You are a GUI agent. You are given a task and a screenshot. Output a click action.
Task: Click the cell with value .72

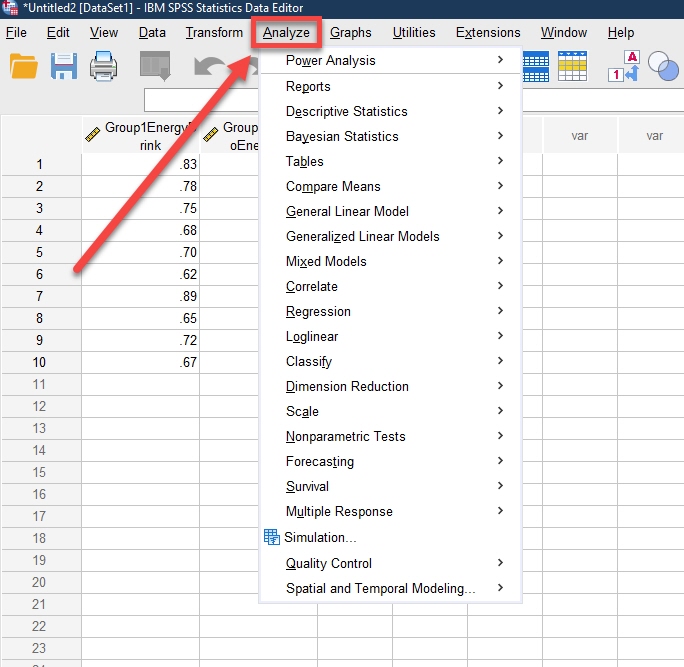coord(140,340)
